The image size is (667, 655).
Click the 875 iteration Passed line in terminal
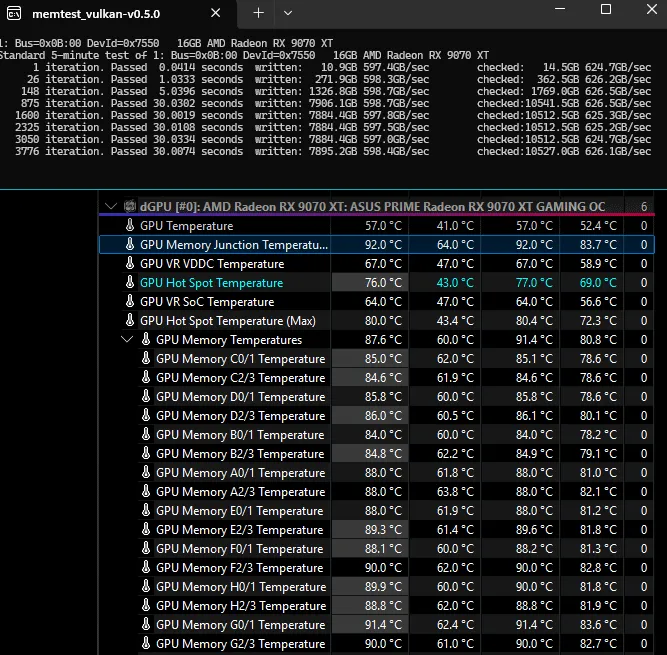pyautogui.click(x=336, y=103)
